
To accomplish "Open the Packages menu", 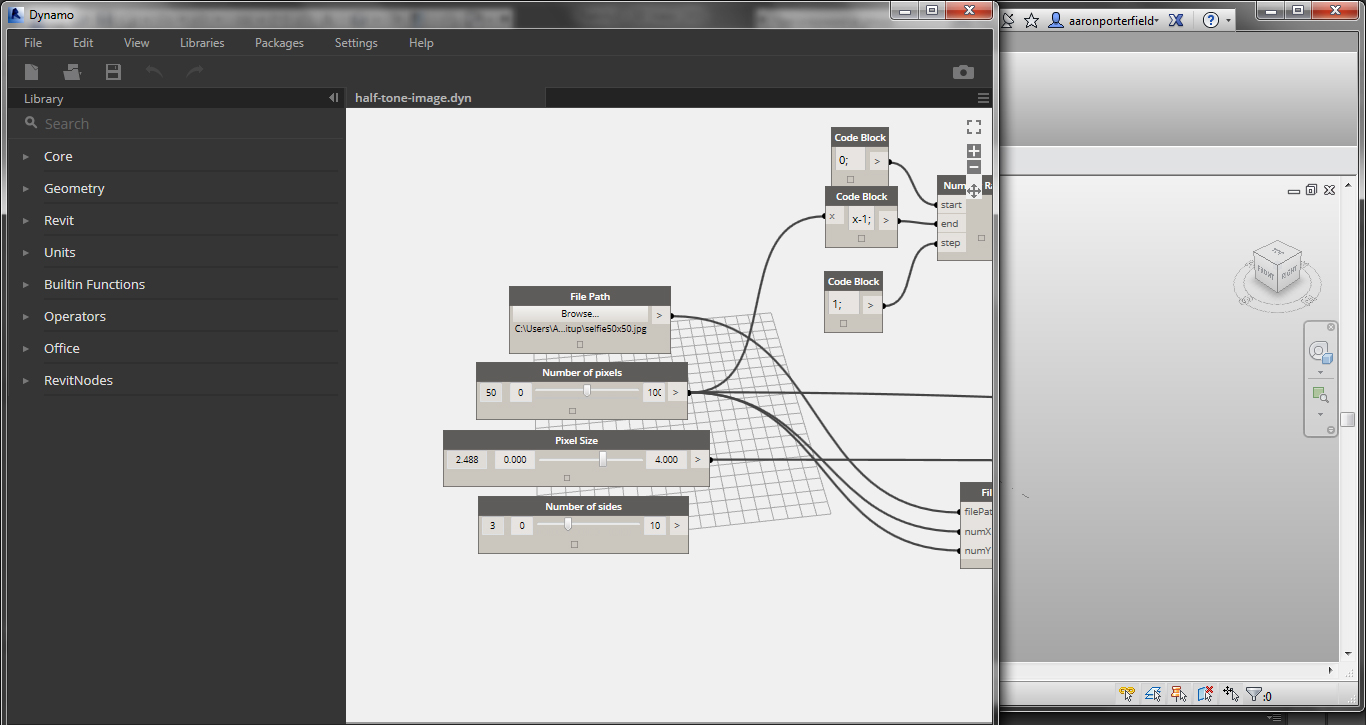I will tap(279, 43).
